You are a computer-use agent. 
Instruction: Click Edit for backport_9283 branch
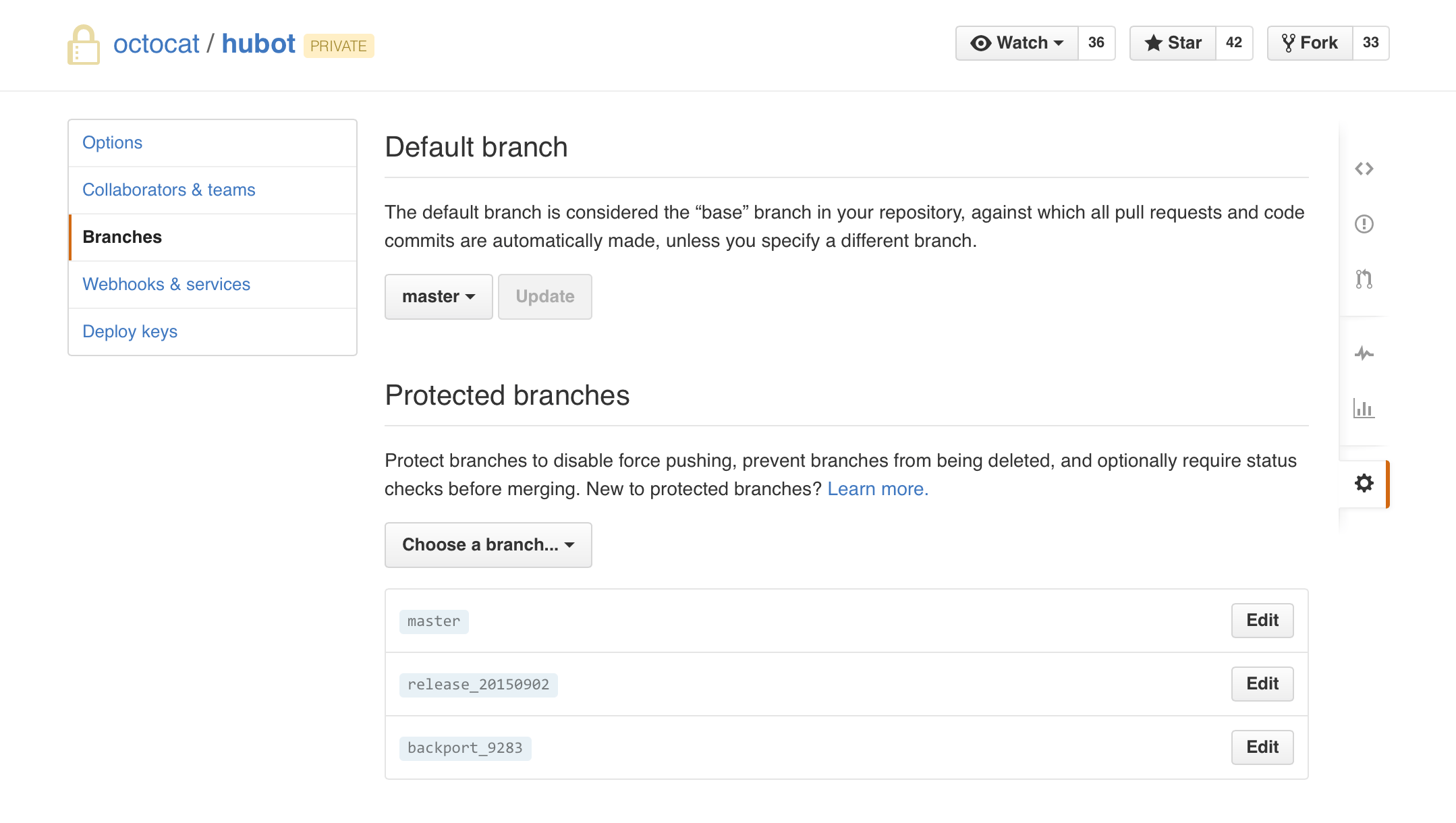pyautogui.click(x=1262, y=747)
